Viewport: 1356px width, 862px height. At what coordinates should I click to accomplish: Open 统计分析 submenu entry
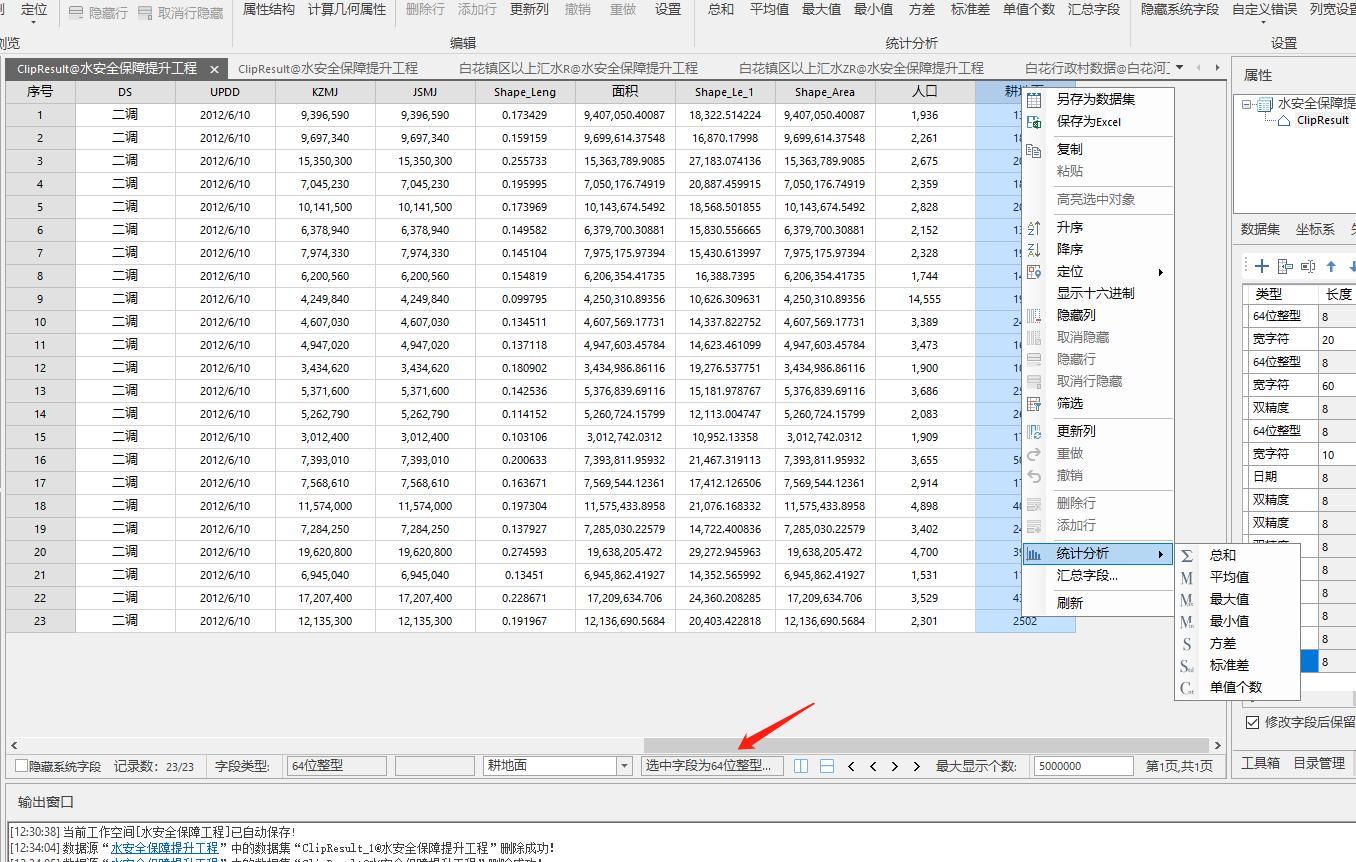click(1097, 554)
